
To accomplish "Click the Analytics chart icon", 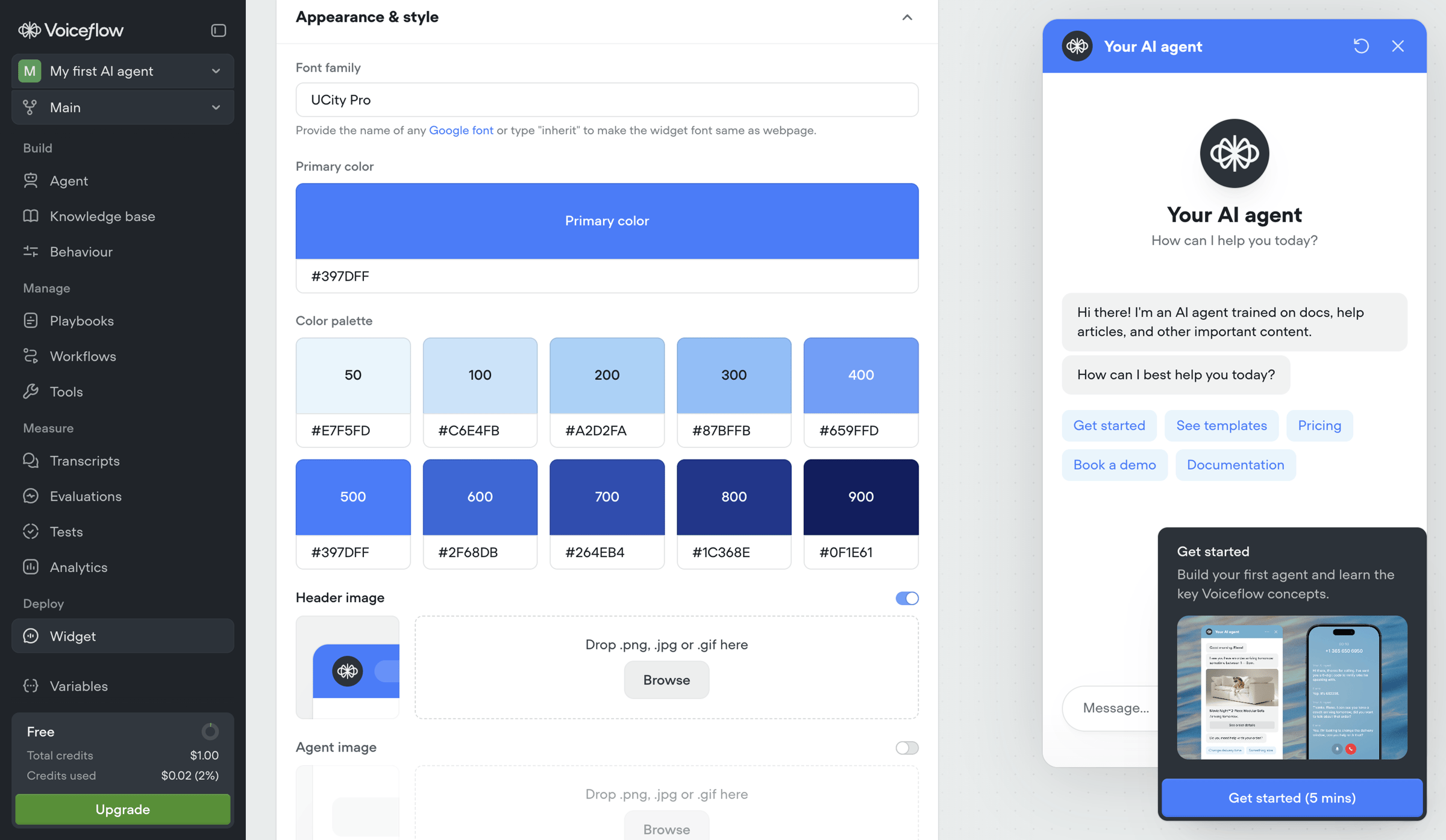I will (x=31, y=567).
